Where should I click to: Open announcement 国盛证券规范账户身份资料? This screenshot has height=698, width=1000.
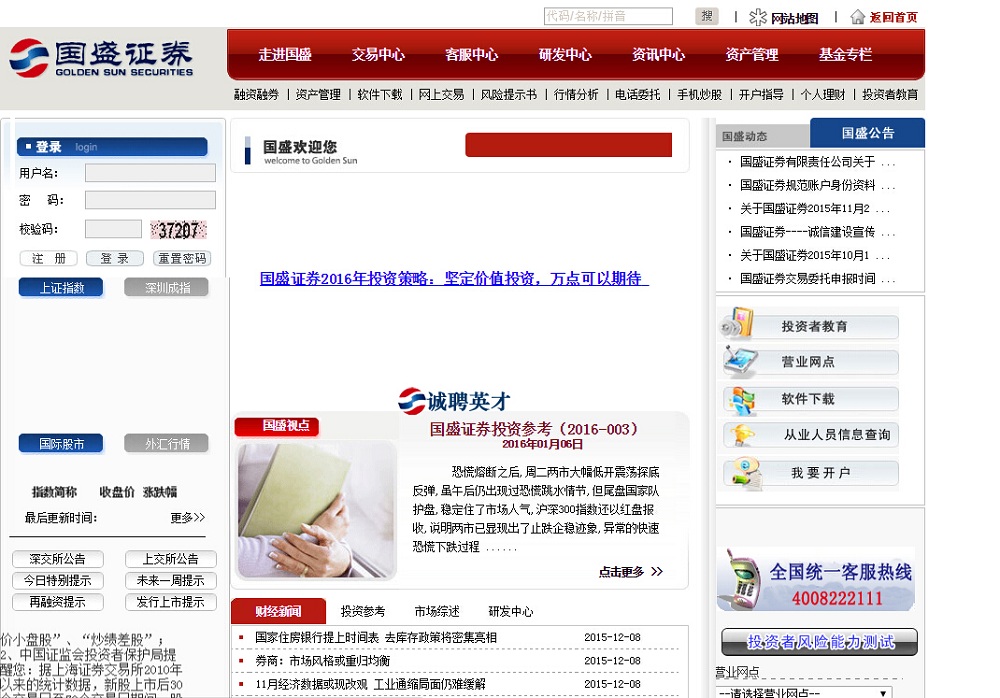(807, 185)
